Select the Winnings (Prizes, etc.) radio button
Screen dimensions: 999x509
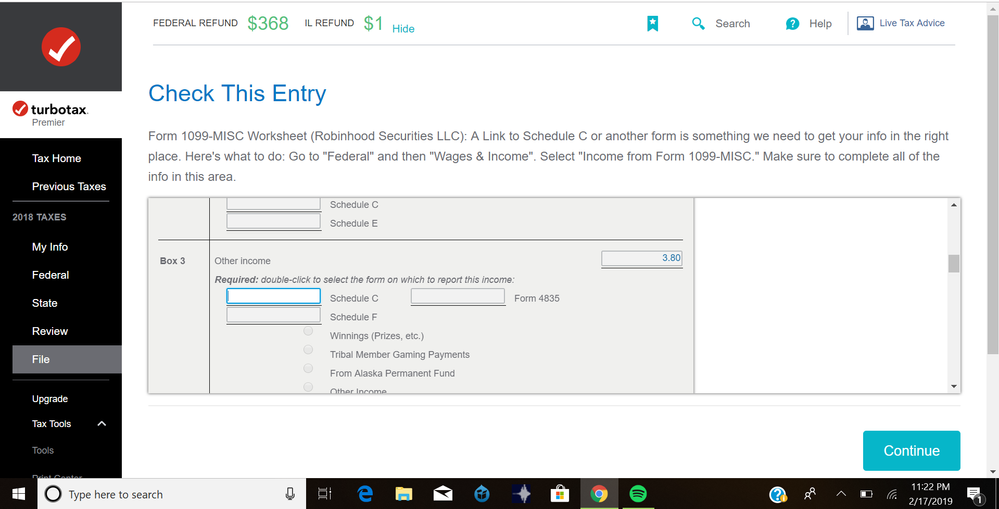tap(308, 332)
